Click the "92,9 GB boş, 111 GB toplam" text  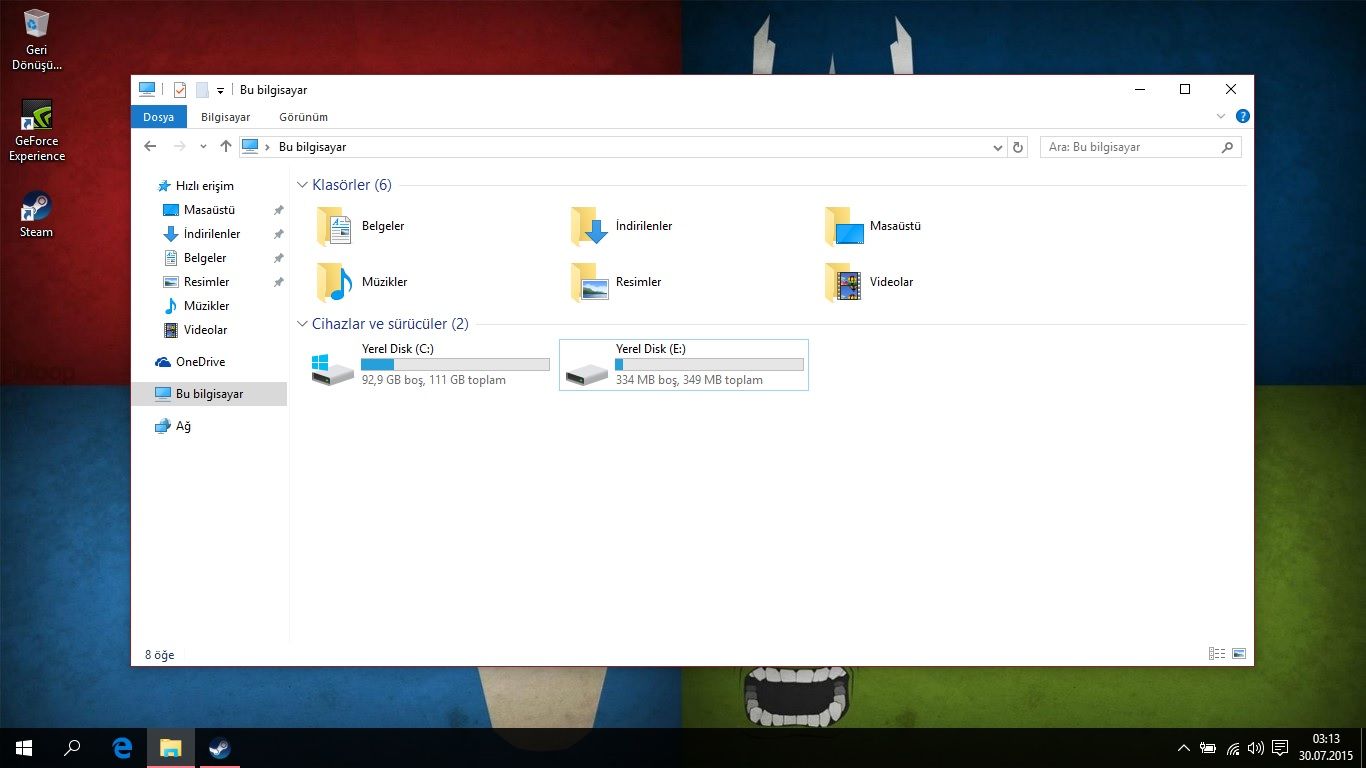click(434, 380)
